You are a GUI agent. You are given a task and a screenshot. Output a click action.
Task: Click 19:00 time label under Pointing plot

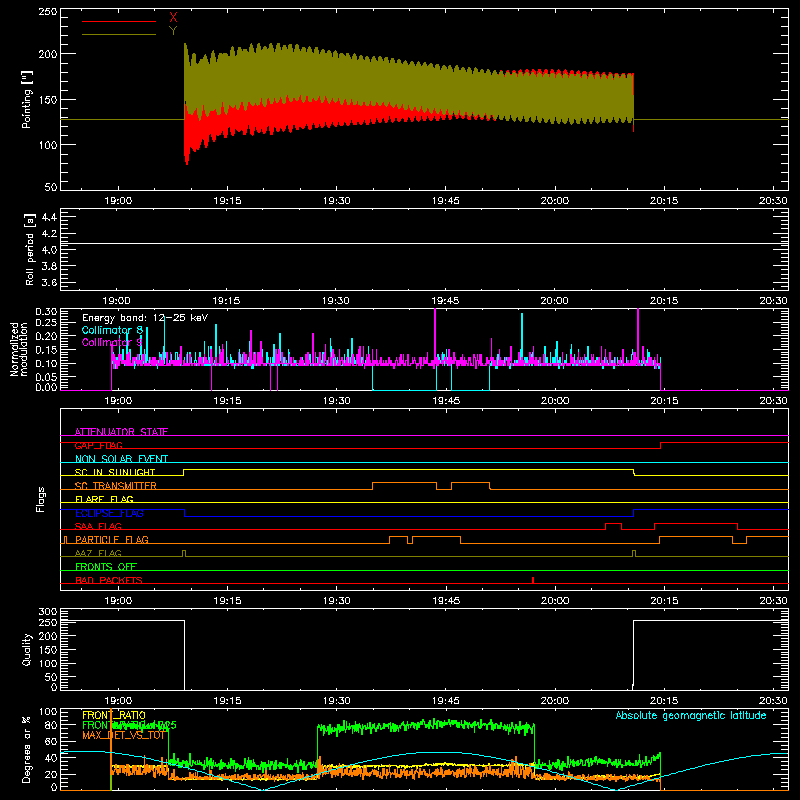tap(118, 201)
